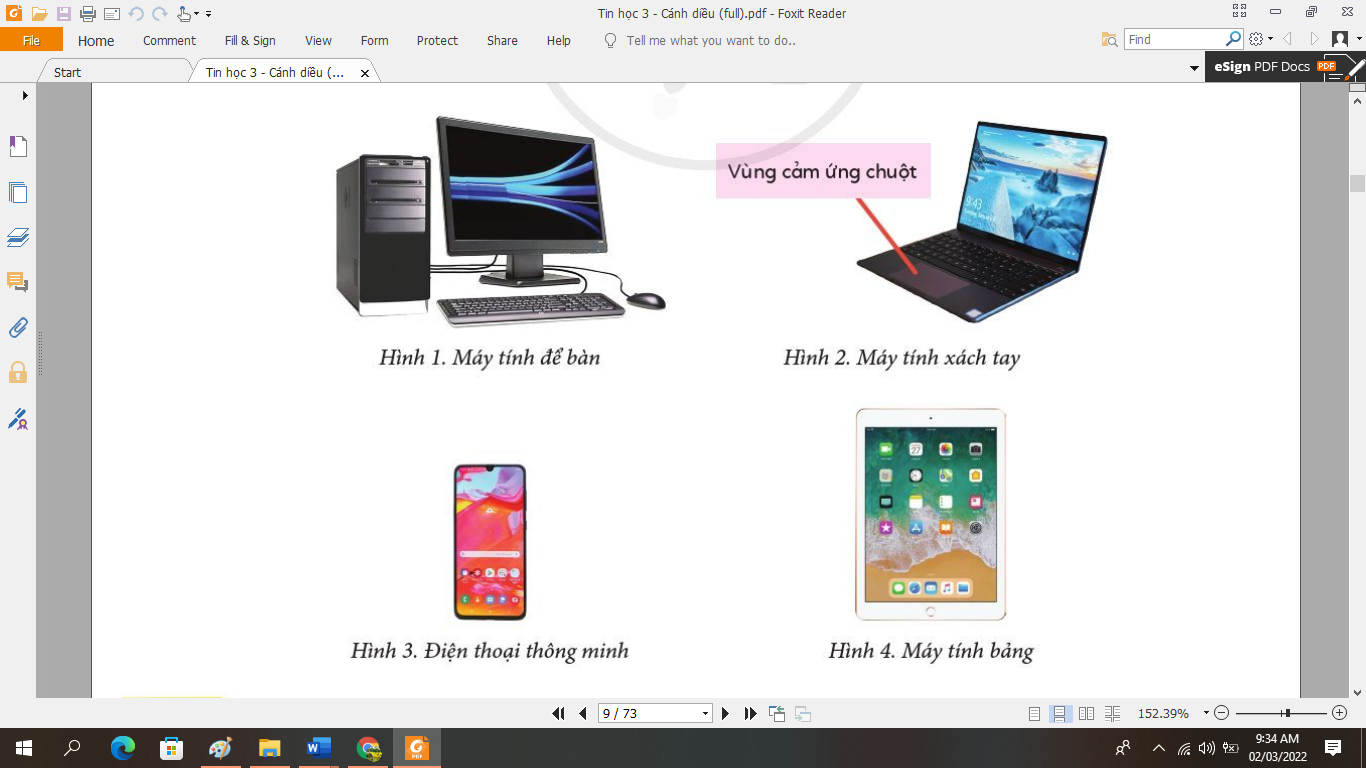Viewport: 1366px width, 768px height.
Task: Open the page number dropdown
Action: click(x=705, y=713)
